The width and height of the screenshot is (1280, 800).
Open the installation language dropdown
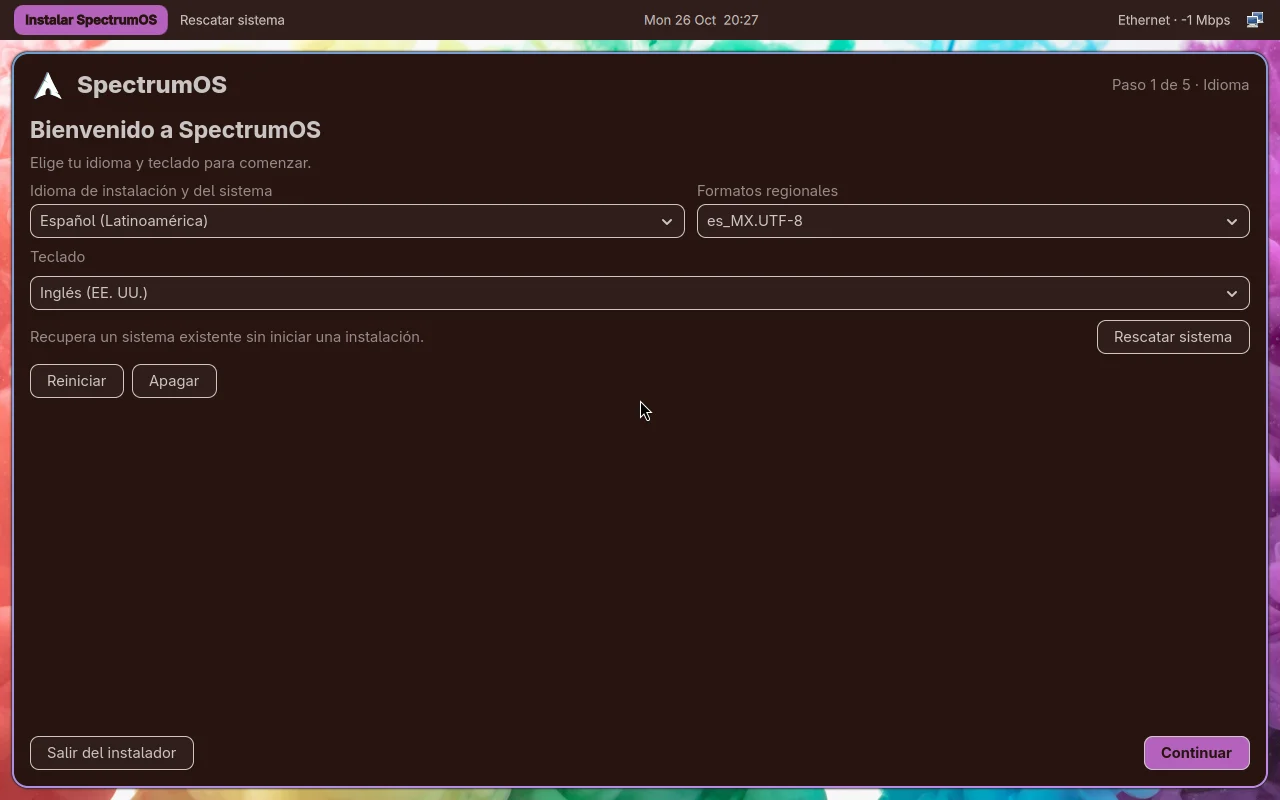point(357,221)
